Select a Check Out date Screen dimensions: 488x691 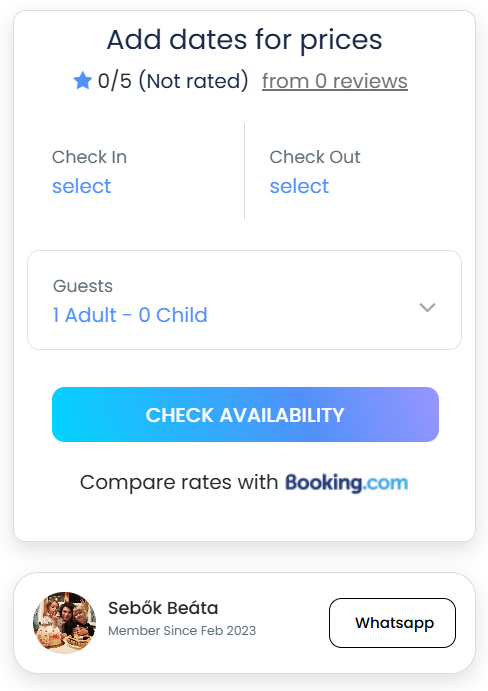[x=299, y=186]
